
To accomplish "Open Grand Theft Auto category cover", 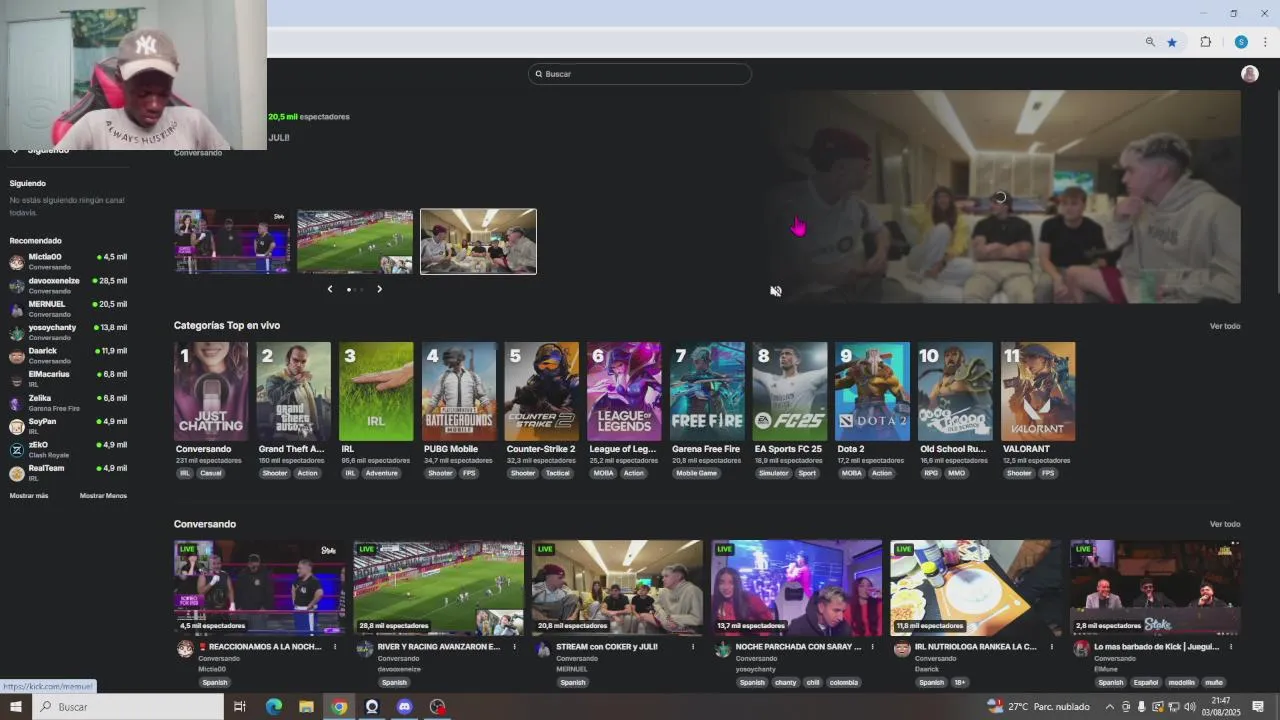I will 293,392.
